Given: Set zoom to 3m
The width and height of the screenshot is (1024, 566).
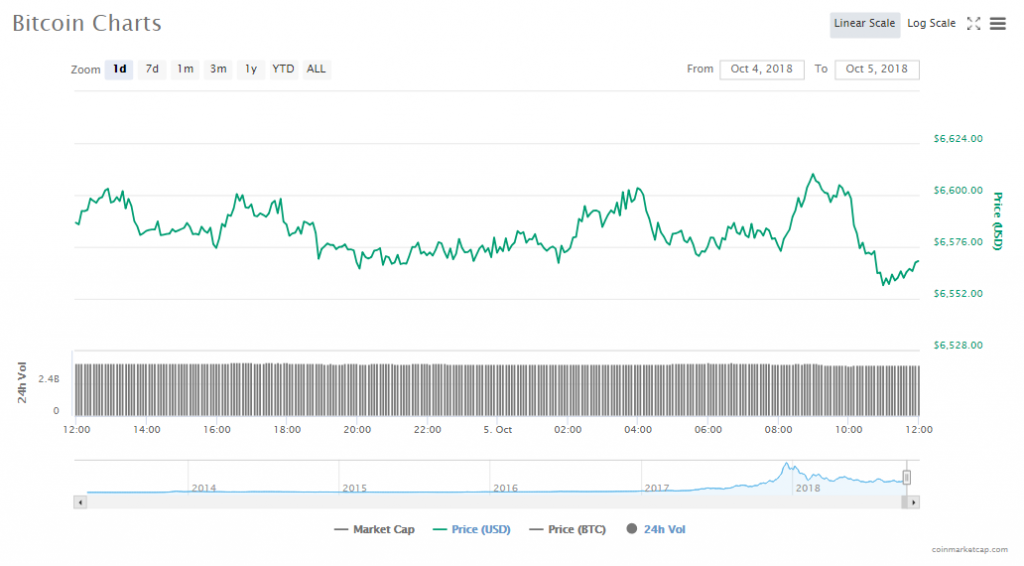Looking at the screenshot, I should [x=218, y=69].
